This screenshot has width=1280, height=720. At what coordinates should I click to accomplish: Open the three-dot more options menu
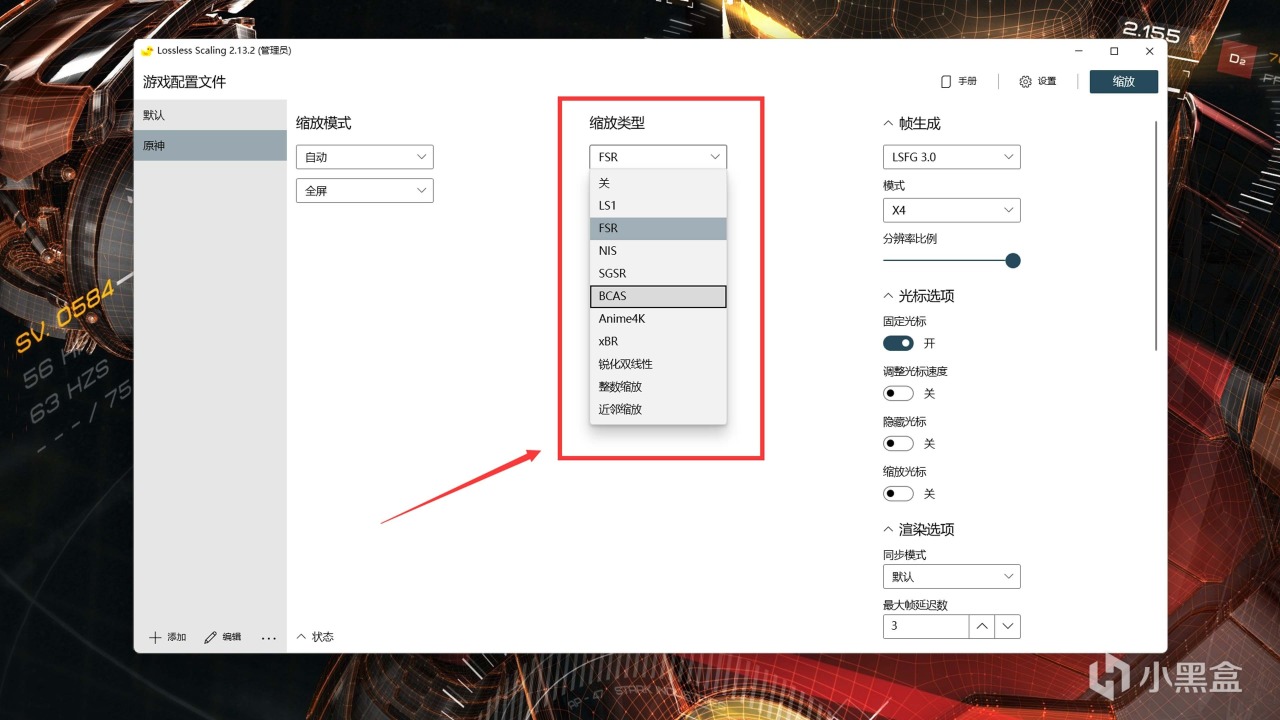click(268, 637)
